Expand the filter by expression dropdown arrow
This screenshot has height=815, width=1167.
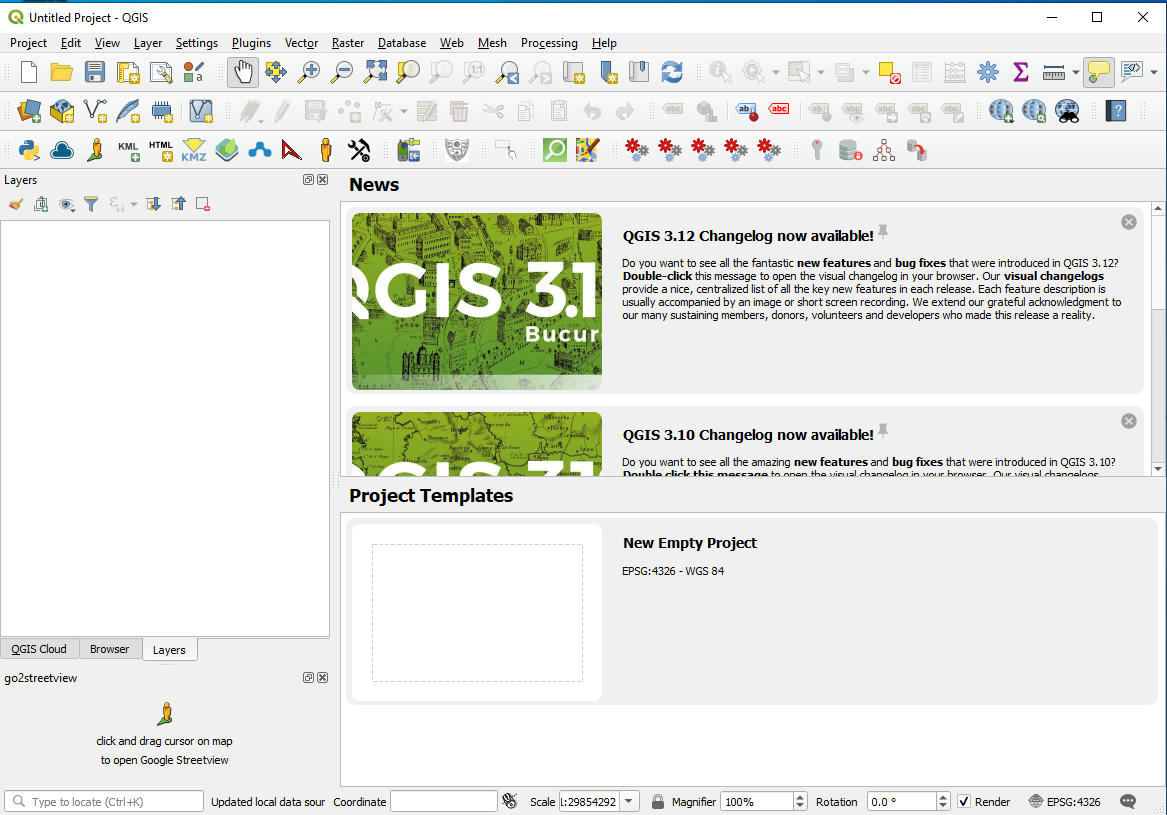point(134,204)
